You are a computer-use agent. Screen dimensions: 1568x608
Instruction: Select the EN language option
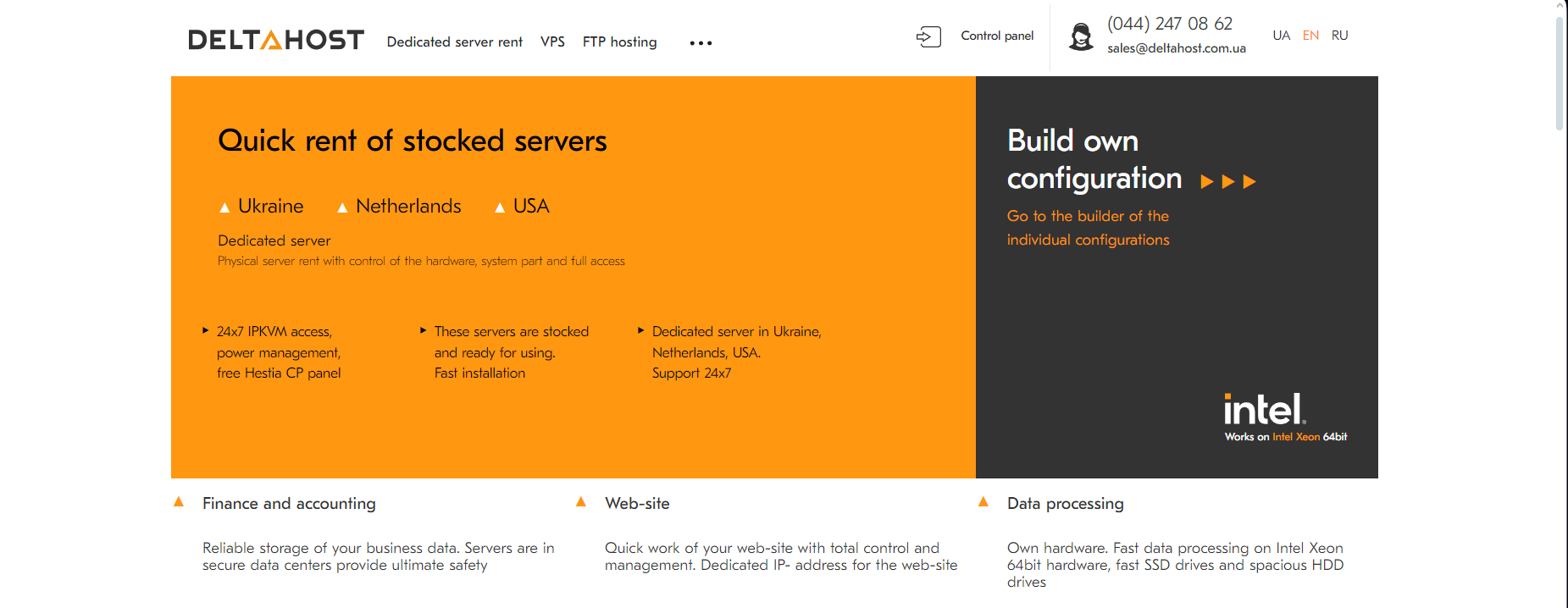[x=1310, y=36]
